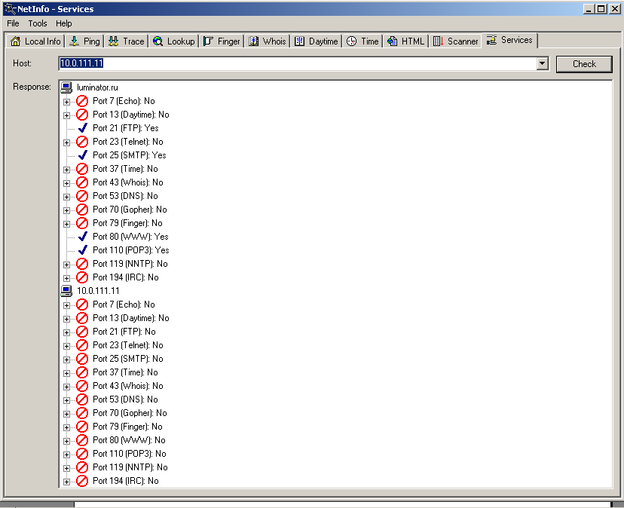624x508 pixels.
Task: Click the Services tab icon
Action: click(492, 40)
